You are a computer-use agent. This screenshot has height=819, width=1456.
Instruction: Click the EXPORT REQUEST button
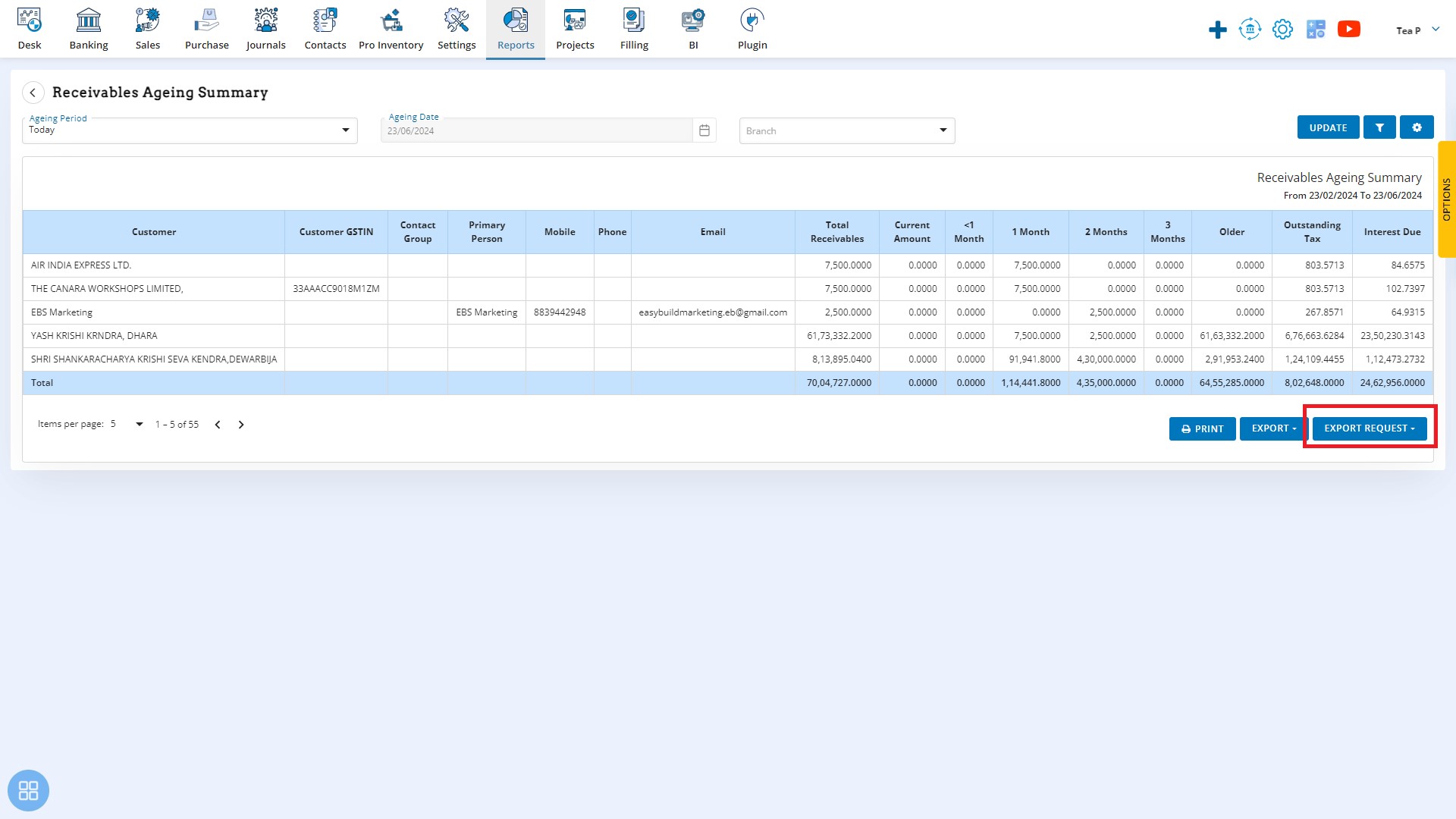tap(1370, 428)
